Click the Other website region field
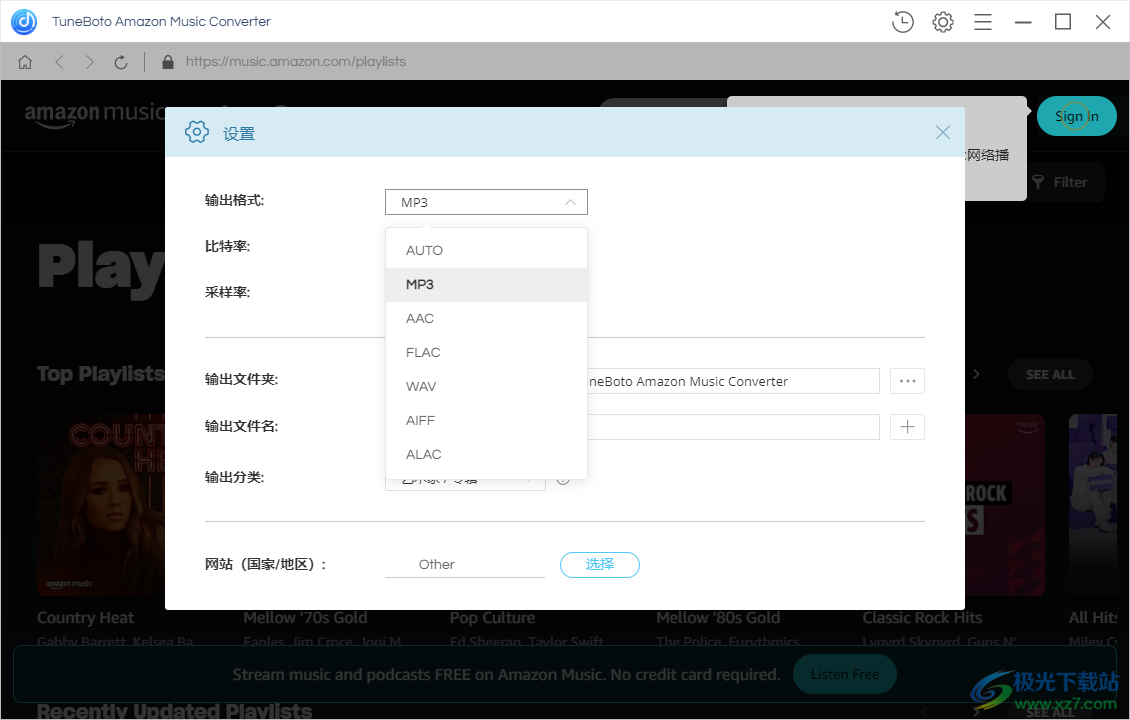The image size is (1130, 720). [465, 564]
